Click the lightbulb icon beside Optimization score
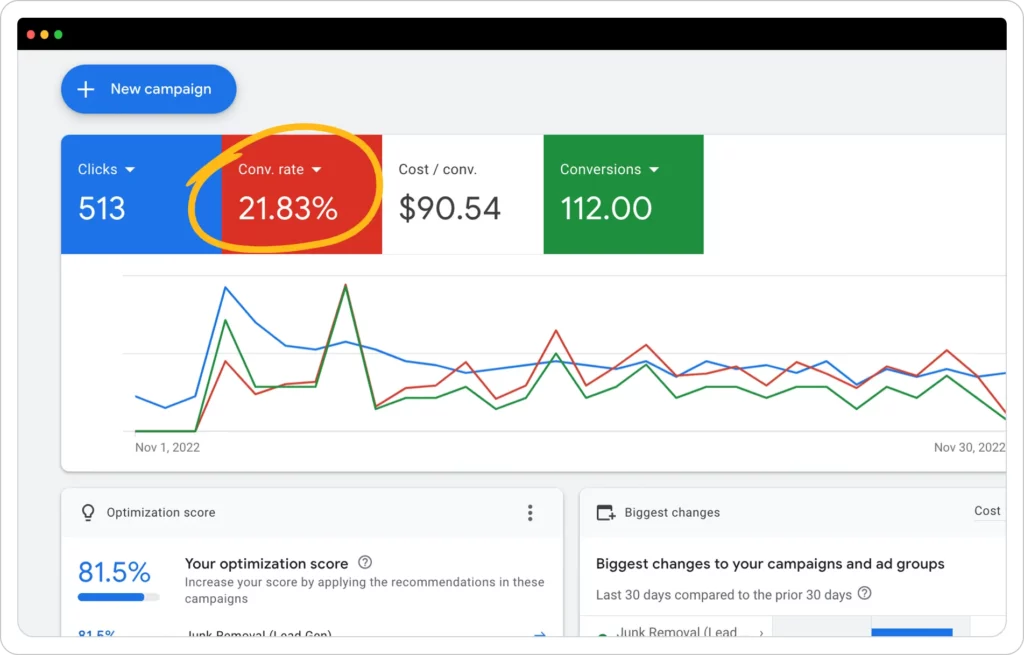The image size is (1024, 655). 88,513
